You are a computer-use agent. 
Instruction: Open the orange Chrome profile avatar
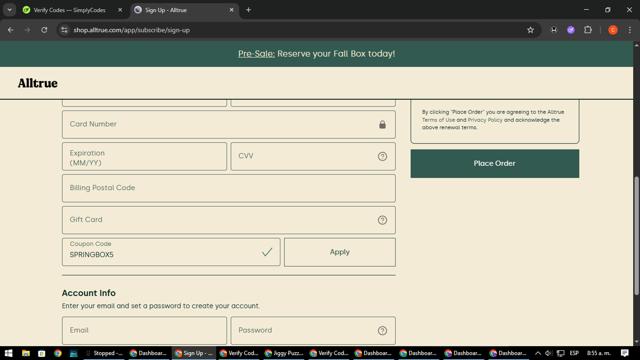point(613,30)
